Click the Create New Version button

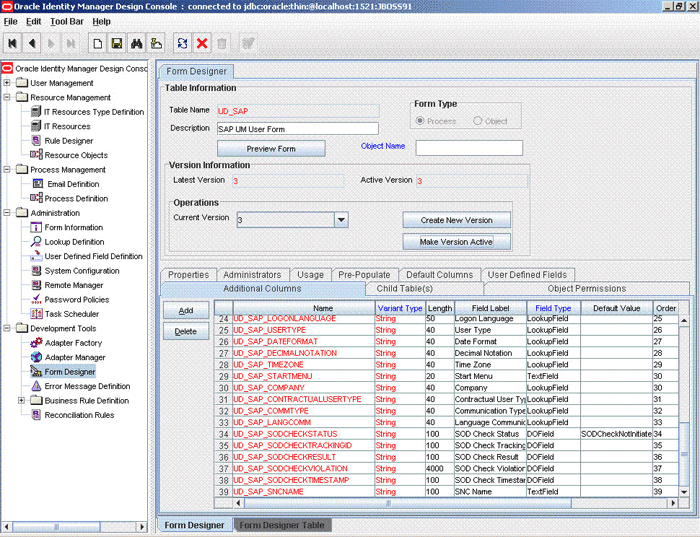click(457, 220)
